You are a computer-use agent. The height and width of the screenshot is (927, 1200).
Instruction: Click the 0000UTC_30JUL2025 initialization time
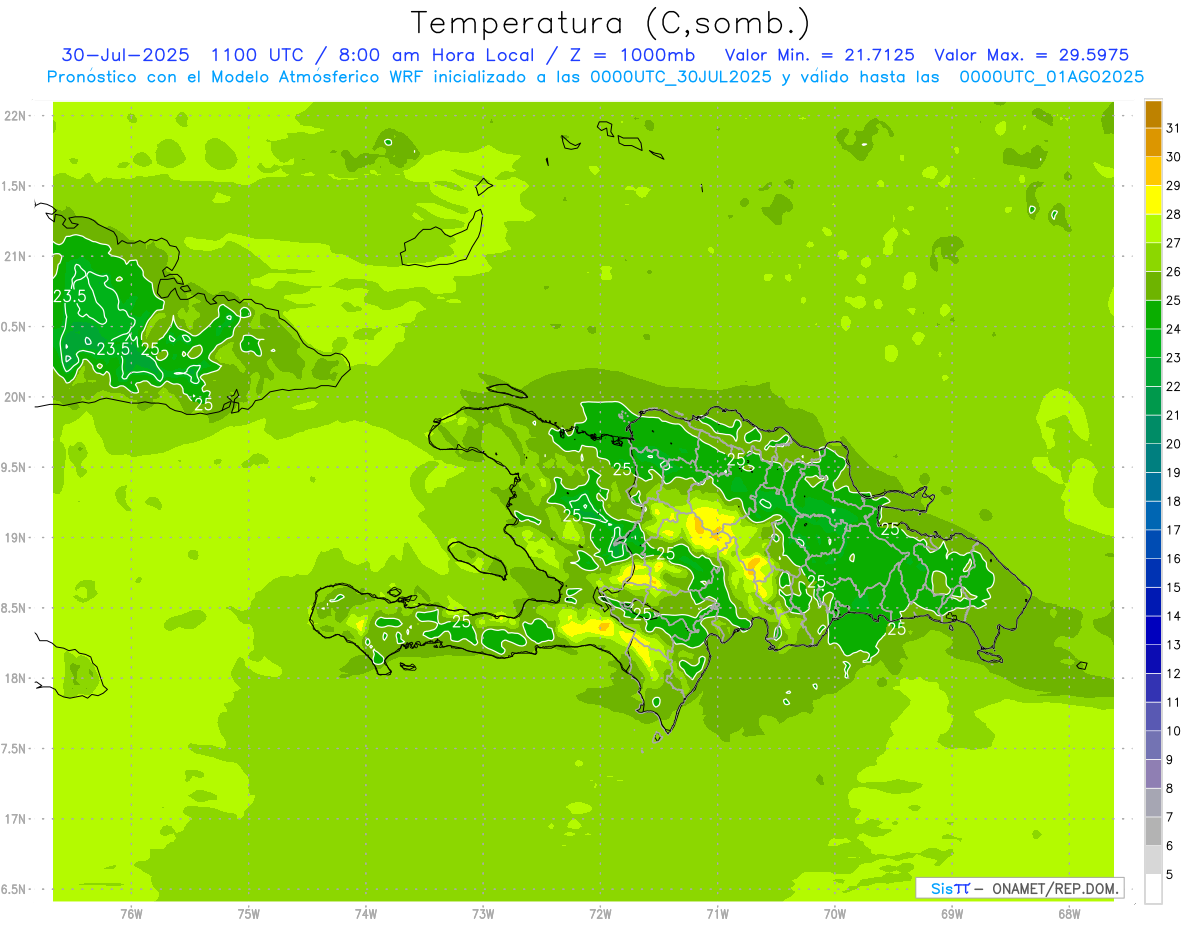click(x=681, y=77)
